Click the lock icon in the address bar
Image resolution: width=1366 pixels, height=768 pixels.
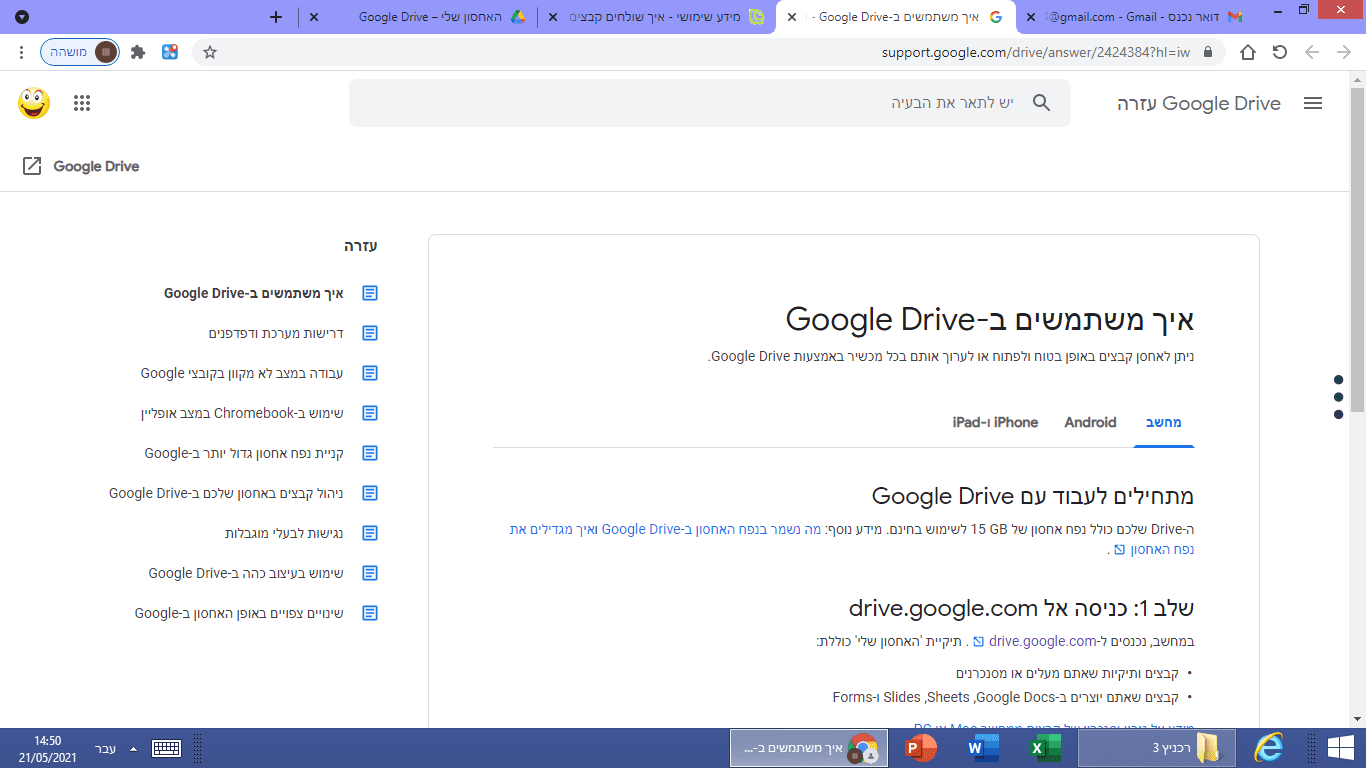pyautogui.click(x=1207, y=52)
